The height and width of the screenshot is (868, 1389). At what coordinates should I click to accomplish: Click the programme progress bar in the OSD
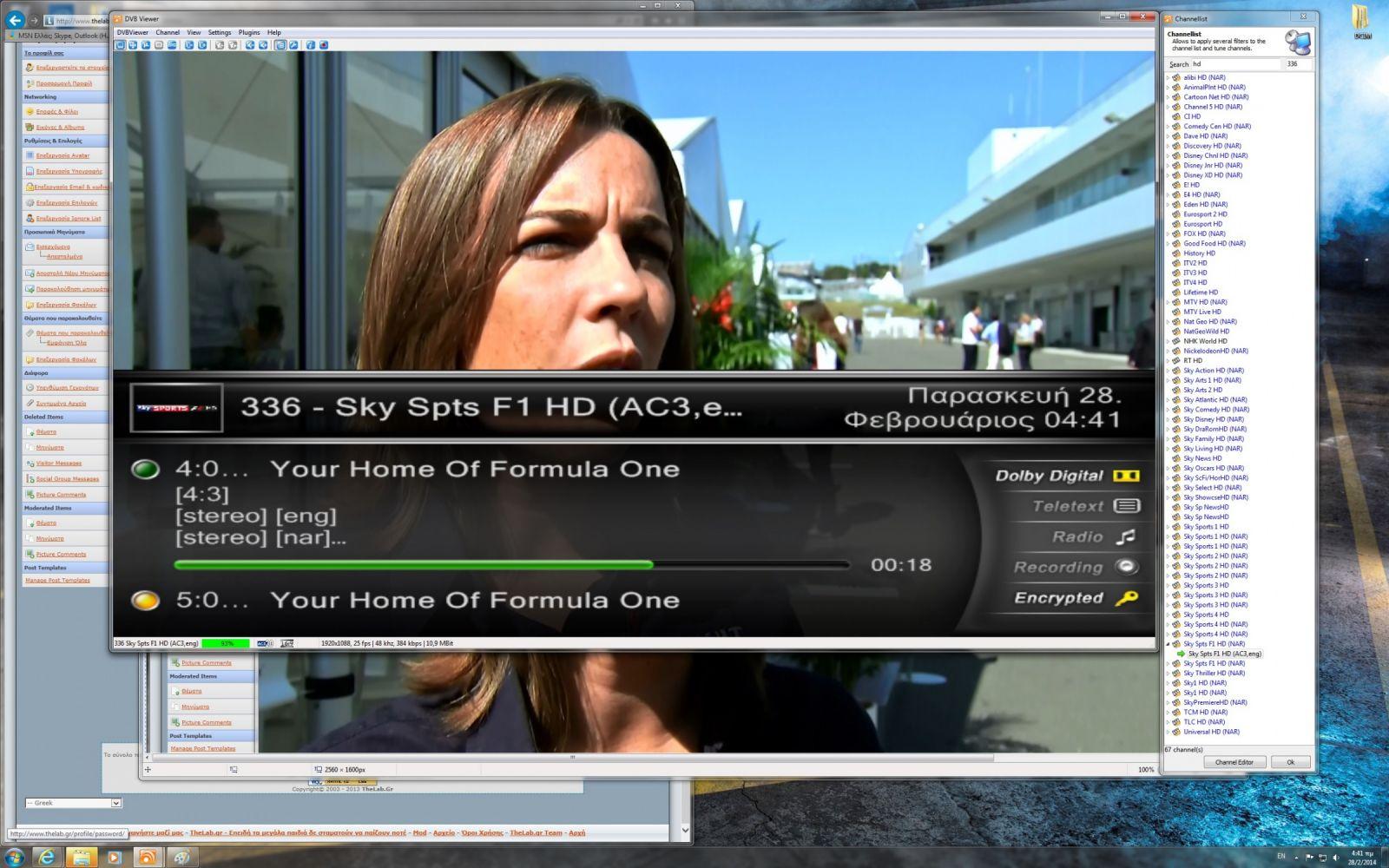pyautogui.click(x=511, y=564)
